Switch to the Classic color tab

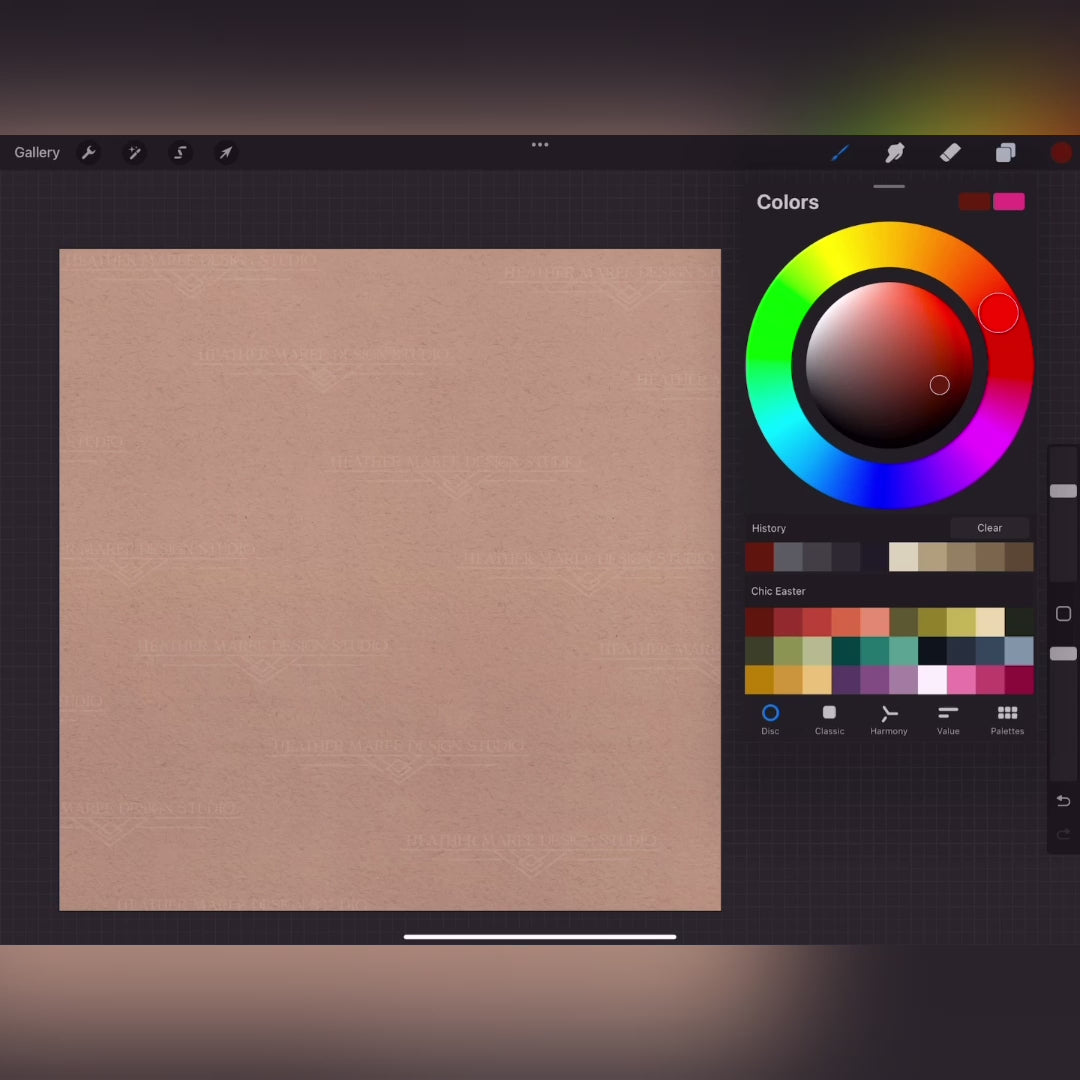click(829, 719)
